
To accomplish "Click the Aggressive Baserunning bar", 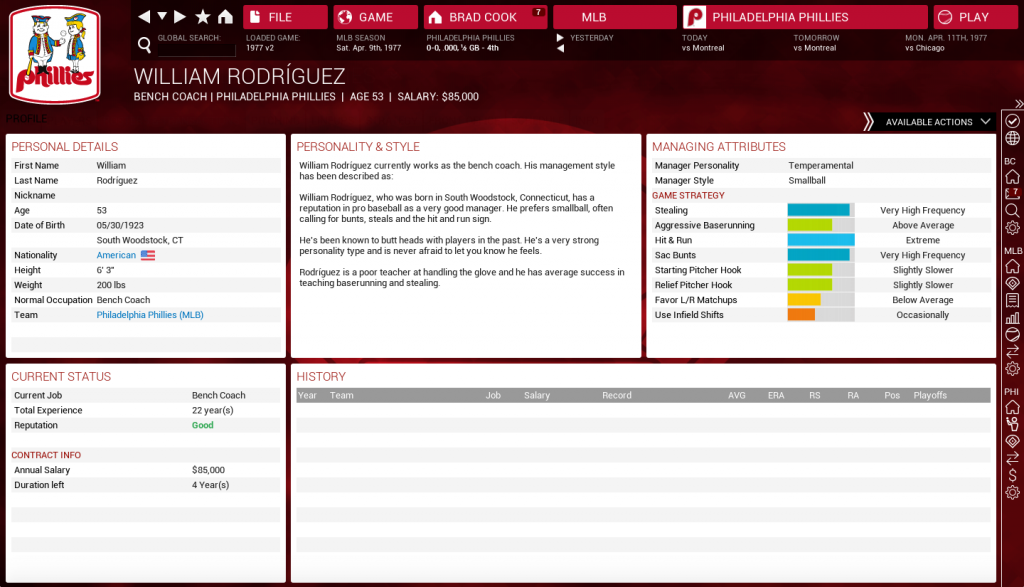I will [x=821, y=225].
